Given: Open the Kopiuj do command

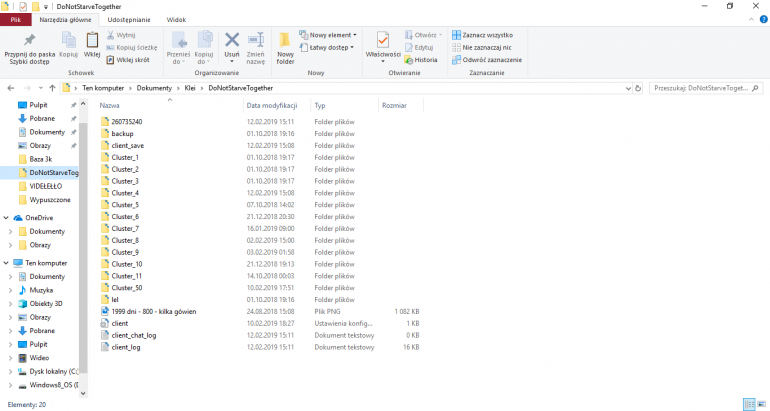Looking at the screenshot, I should [203, 48].
